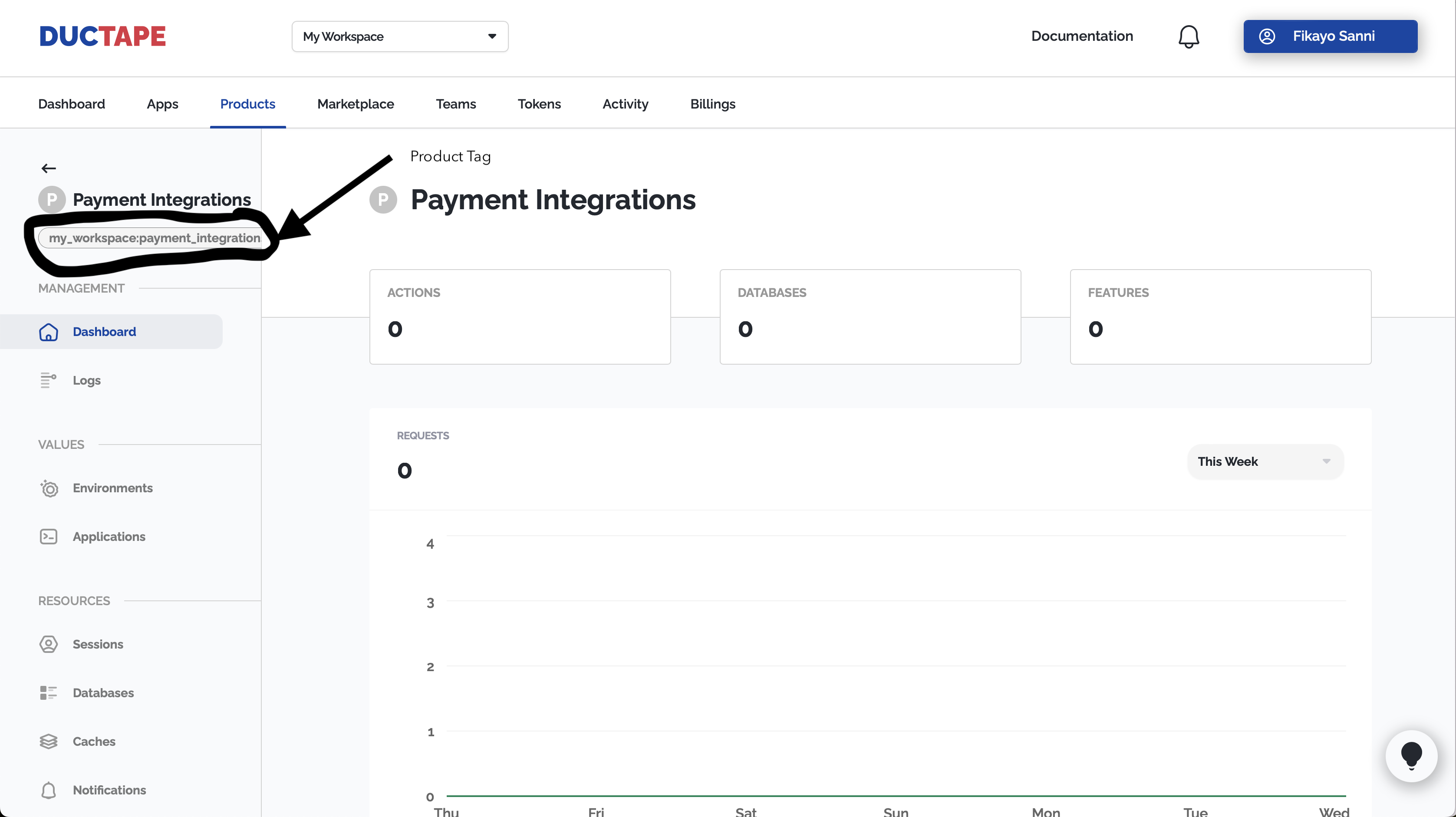The image size is (1456, 817).
Task: Open Logs in the sidebar
Action: [x=86, y=381]
